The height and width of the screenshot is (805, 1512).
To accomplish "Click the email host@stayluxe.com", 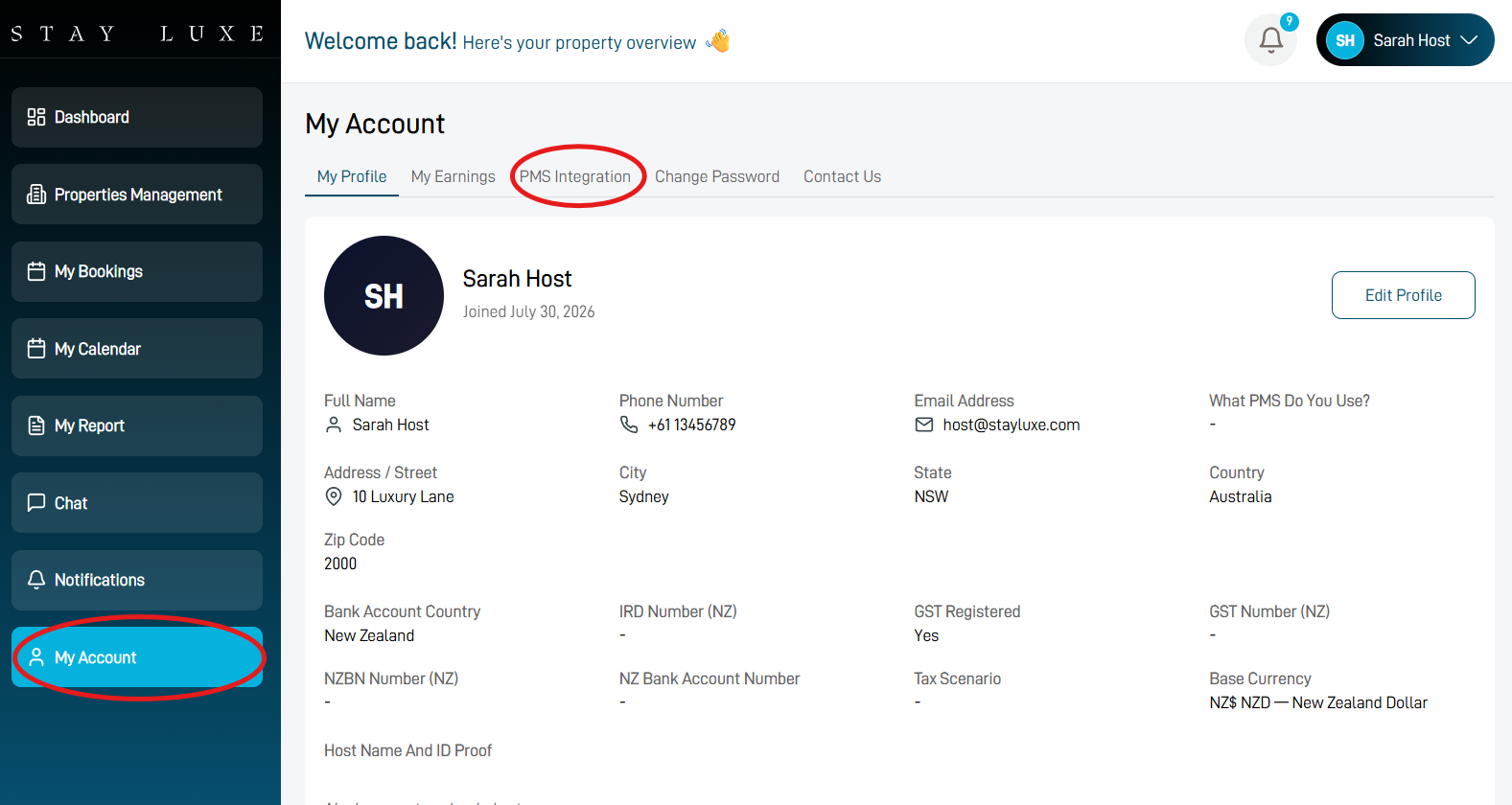I will tap(1012, 425).
